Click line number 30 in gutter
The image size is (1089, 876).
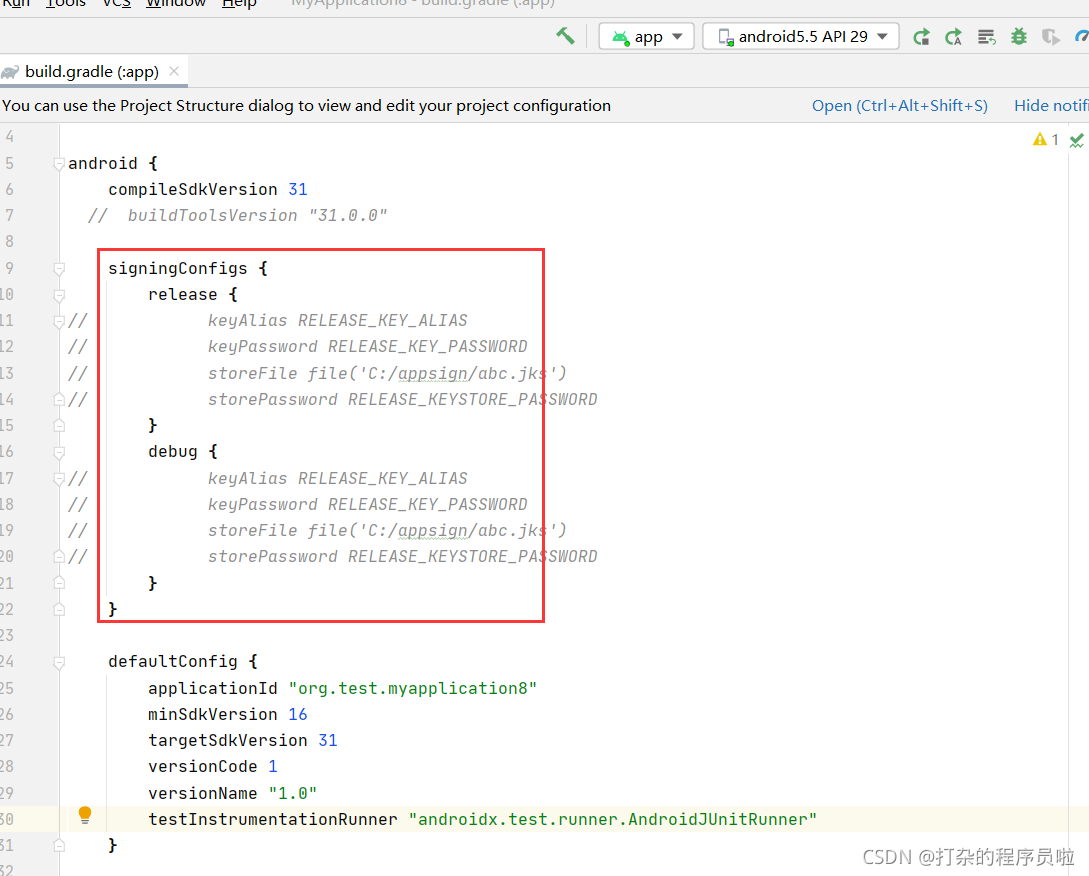pos(7,820)
